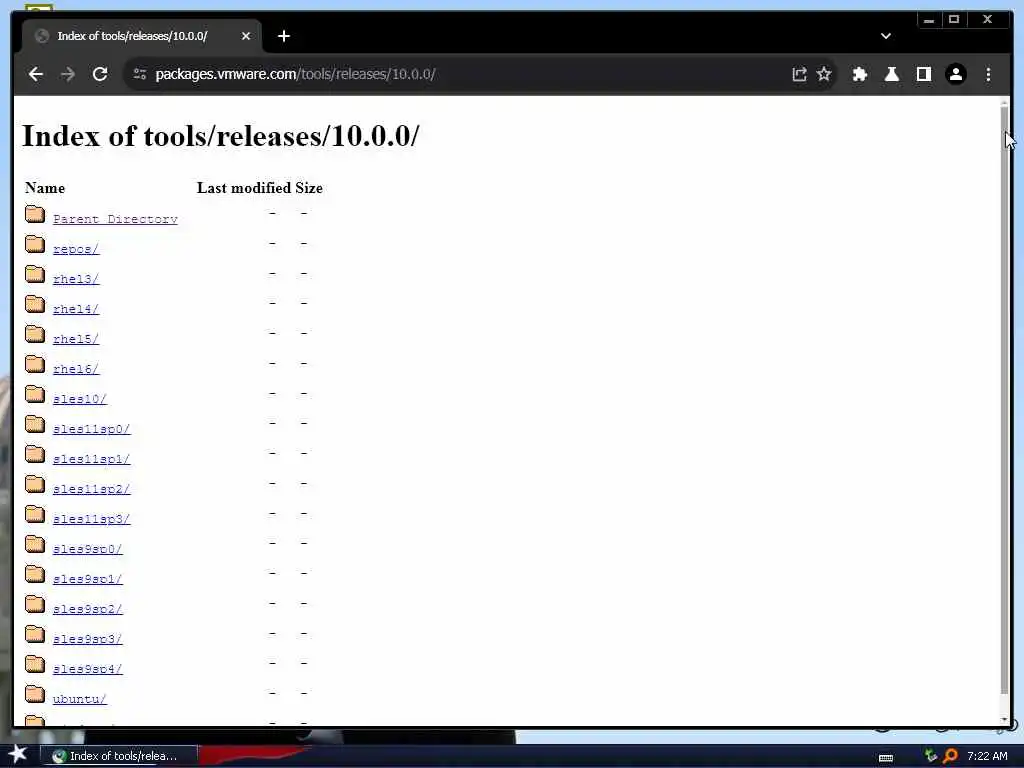Click folder icon beside sles9sp0/
Viewport: 1024px width, 768px height.
click(35, 545)
